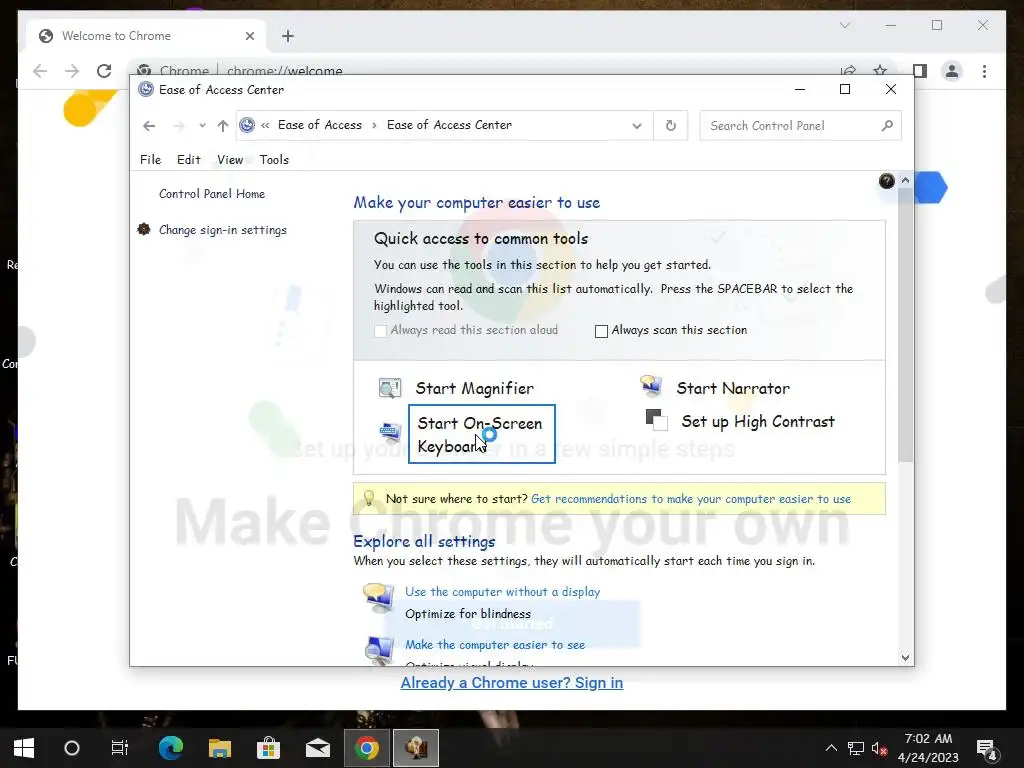Open Chrome profile avatar menu
1024x768 pixels.
[952, 71]
